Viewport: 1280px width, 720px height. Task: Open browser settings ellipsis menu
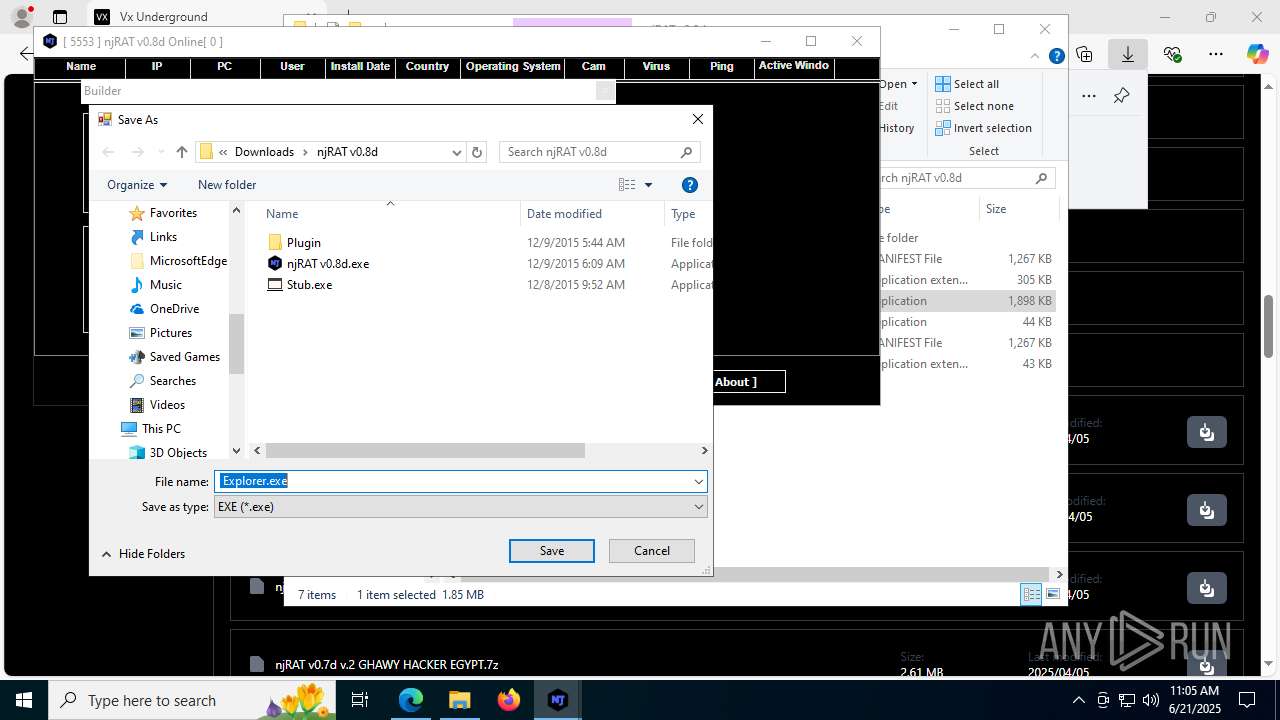tap(1216, 54)
